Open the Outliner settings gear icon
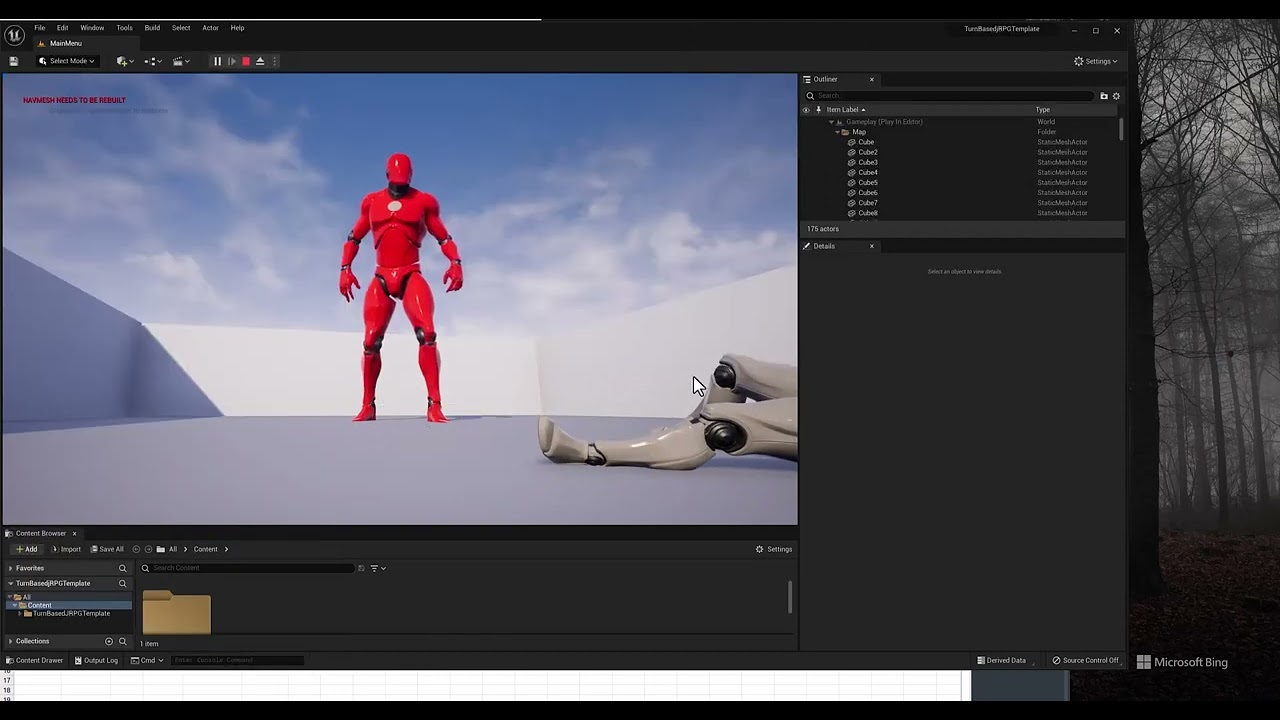Screen dimensions: 1280x720 [x=1116, y=95]
